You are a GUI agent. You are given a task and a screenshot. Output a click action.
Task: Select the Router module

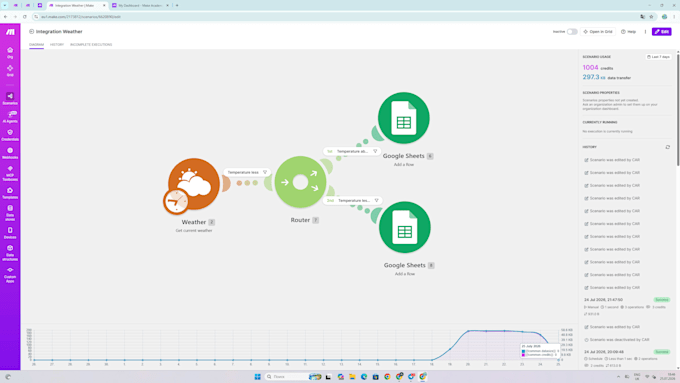300,182
